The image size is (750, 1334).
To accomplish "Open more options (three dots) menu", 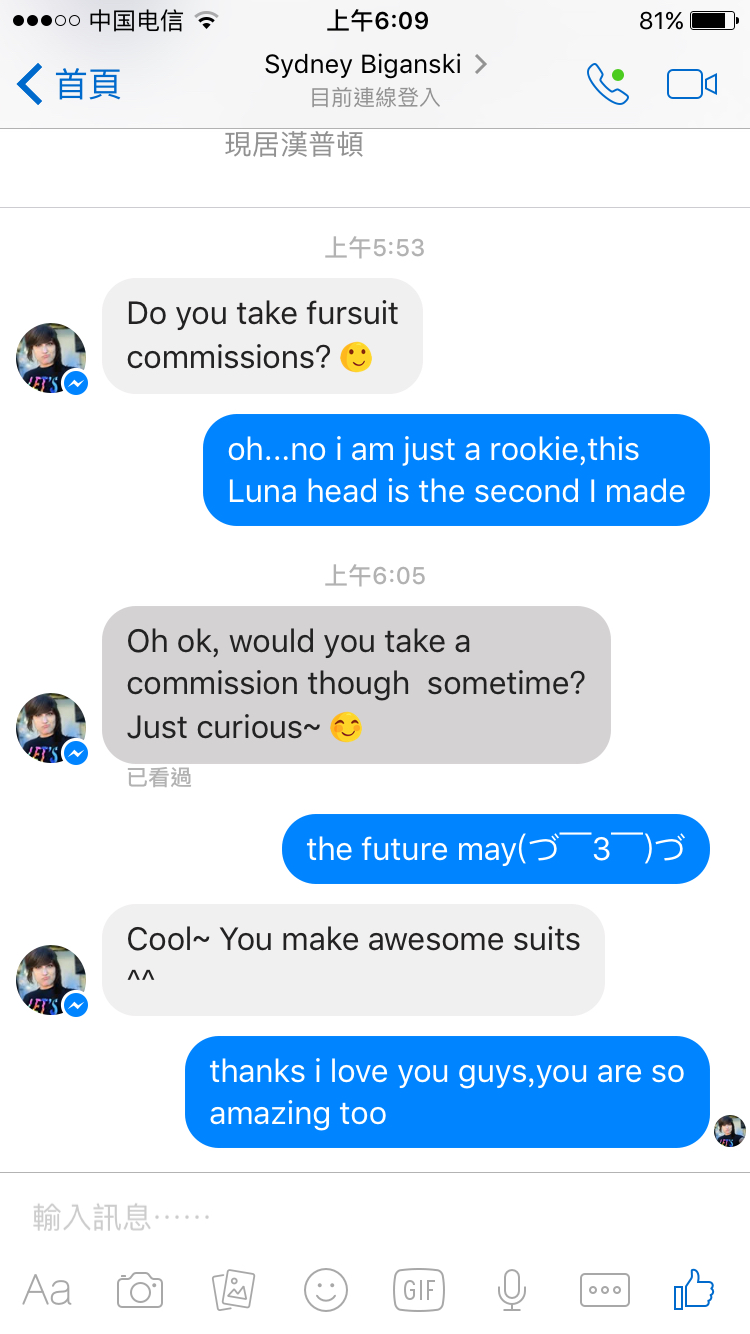I will point(605,1290).
